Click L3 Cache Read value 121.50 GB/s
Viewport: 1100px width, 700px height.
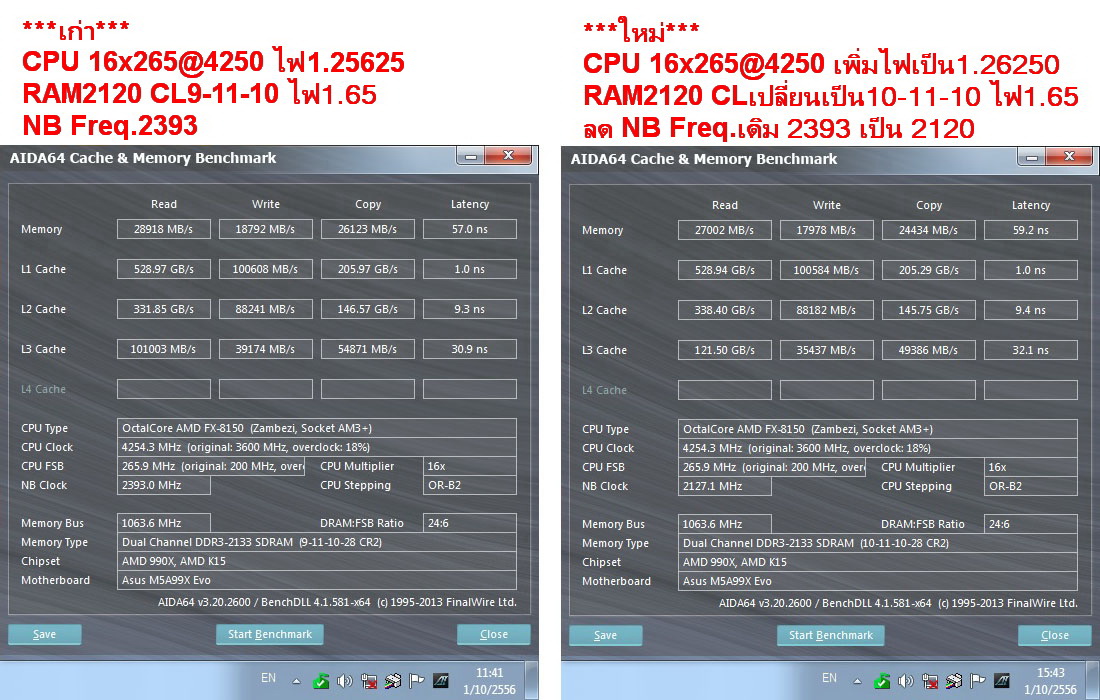pos(725,350)
